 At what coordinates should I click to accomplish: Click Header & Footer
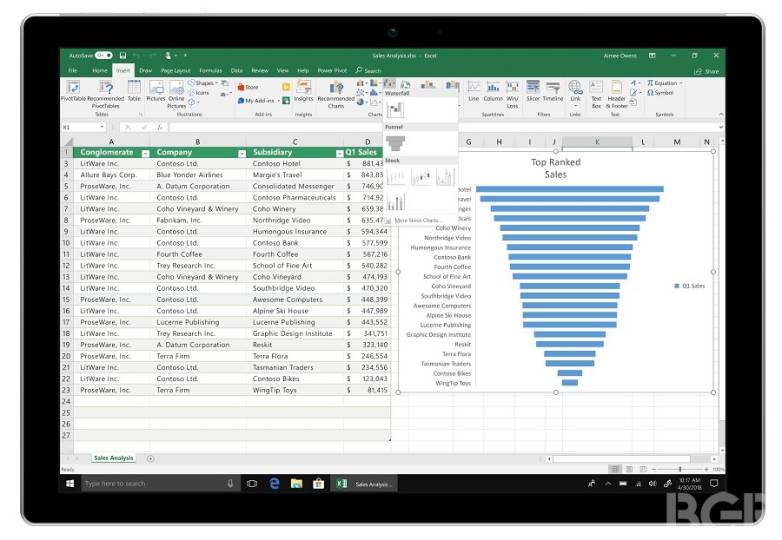[x=617, y=94]
